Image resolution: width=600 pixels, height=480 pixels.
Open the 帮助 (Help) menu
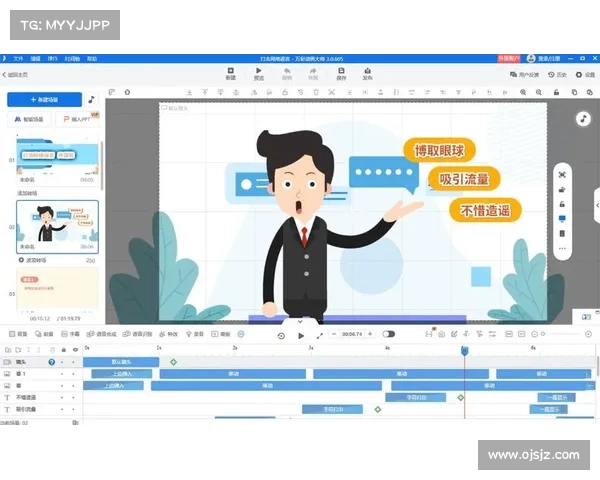tap(92, 59)
